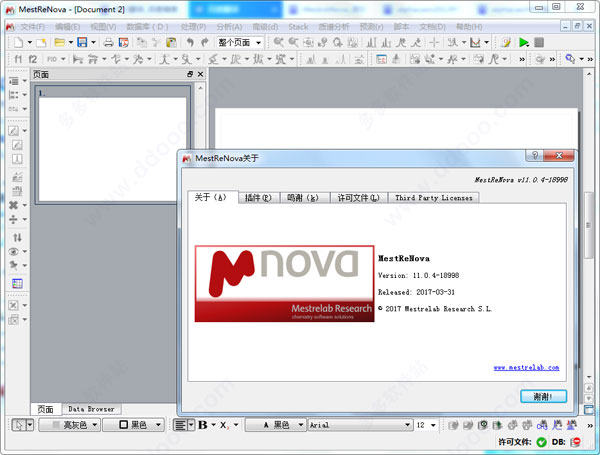Open the text color dropdown with letter A
This screenshot has width=600, height=455.
pos(276,425)
